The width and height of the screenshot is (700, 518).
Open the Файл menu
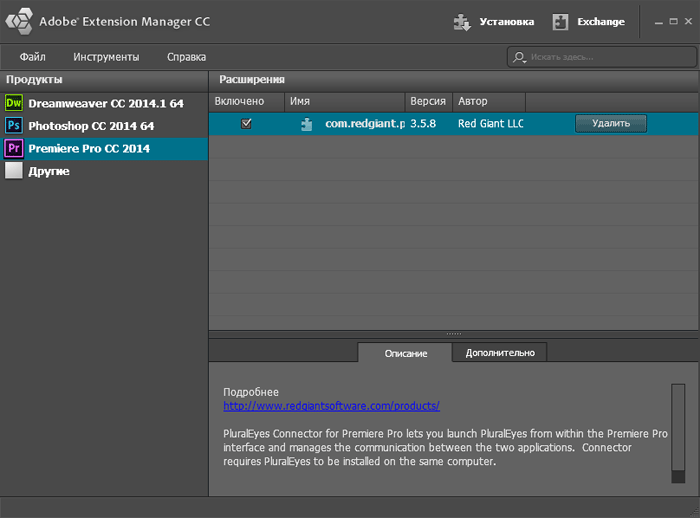[33, 57]
